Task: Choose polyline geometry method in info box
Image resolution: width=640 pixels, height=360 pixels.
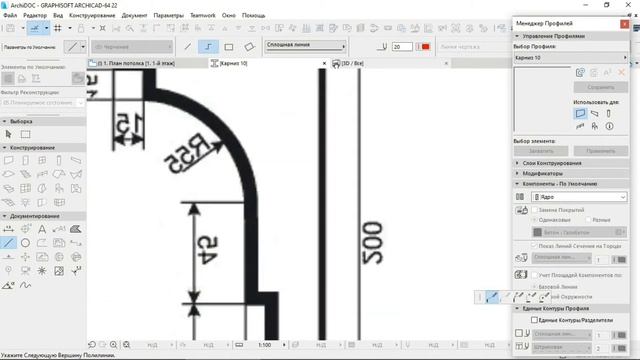Action: tap(208, 47)
